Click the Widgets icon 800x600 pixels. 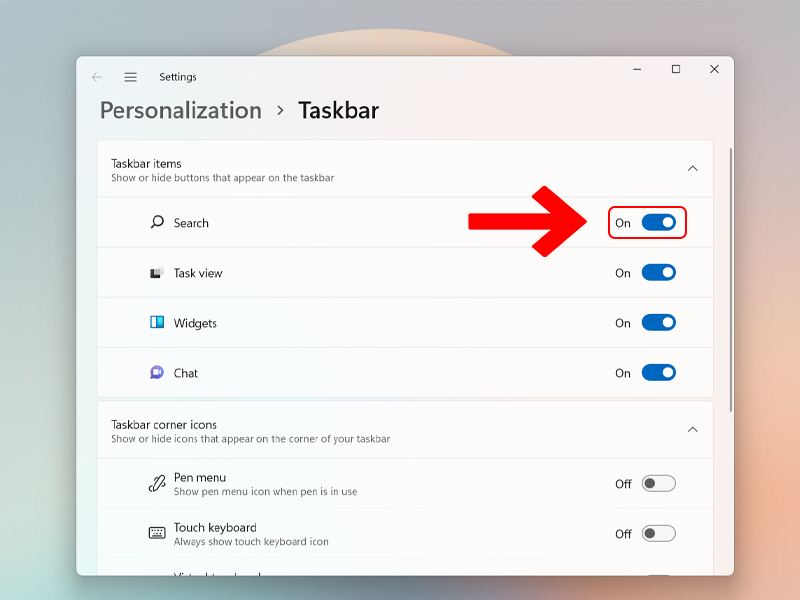click(157, 323)
